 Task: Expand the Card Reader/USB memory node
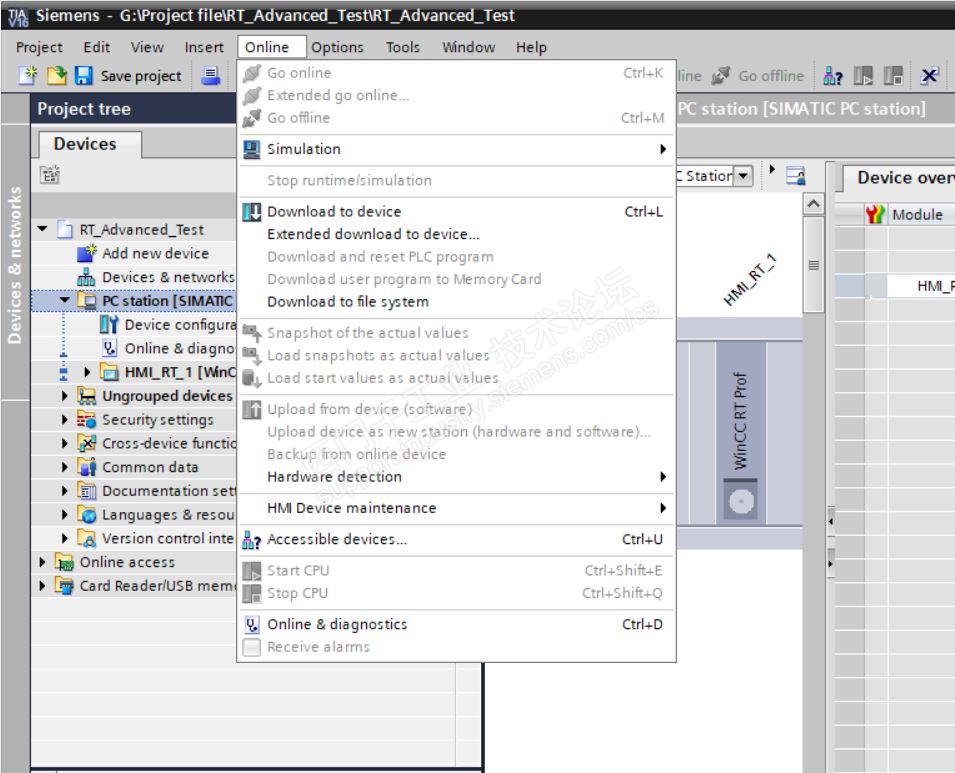(42, 585)
